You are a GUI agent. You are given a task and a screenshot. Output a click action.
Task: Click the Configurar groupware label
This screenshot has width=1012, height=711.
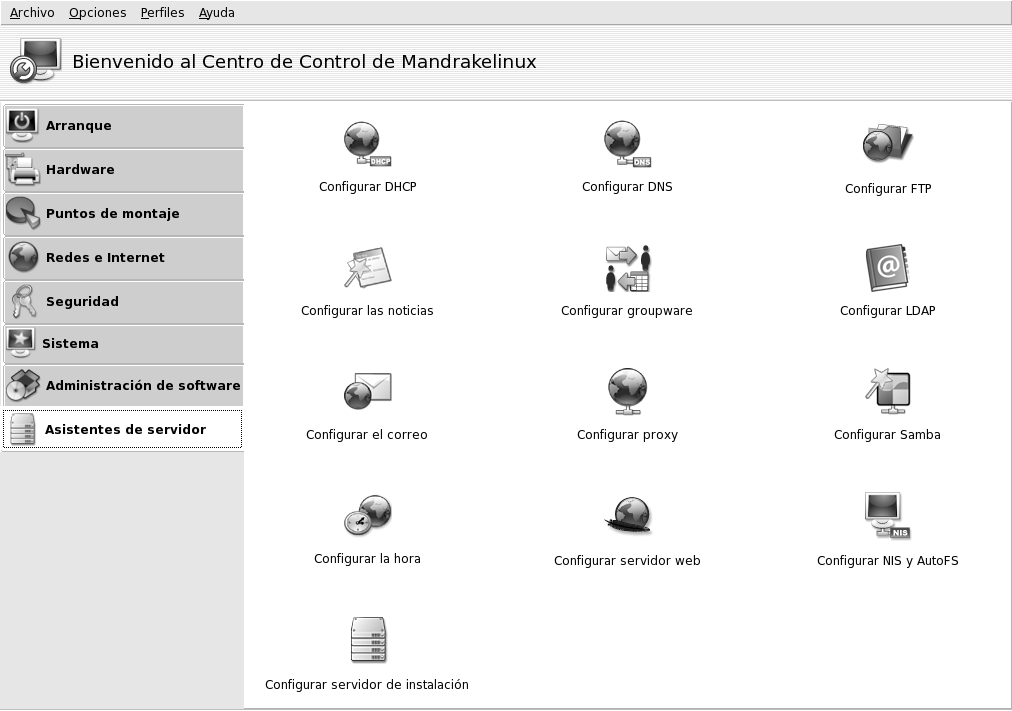point(627,310)
